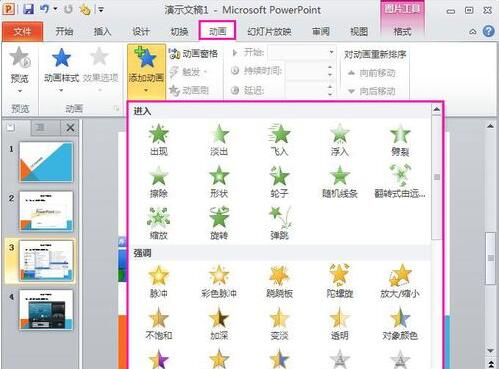
Task: Select the 彩色脉冲 emphasis animation
Action: pyautogui.click(x=219, y=282)
